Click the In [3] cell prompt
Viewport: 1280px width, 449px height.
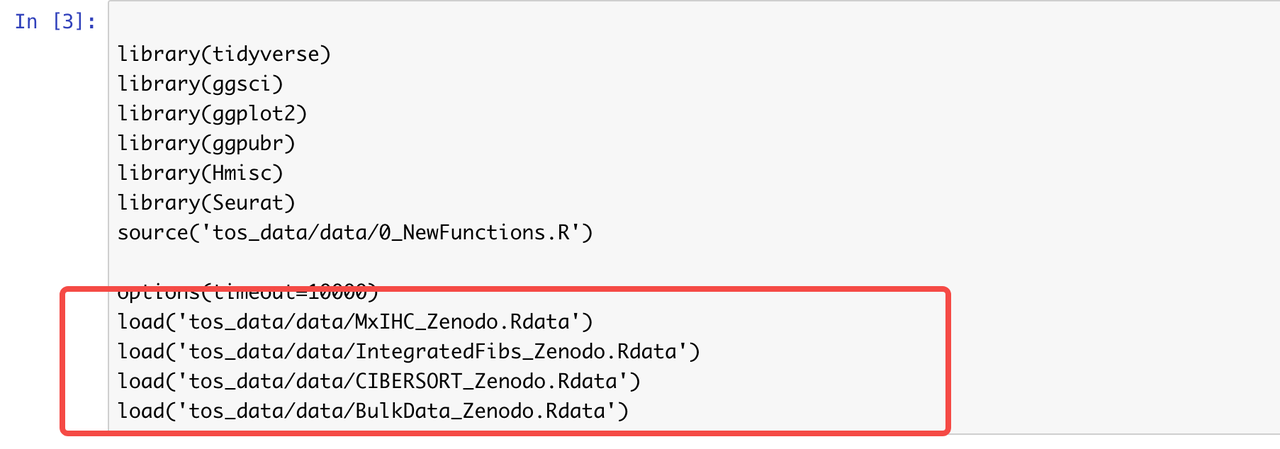click(x=55, y=21)
